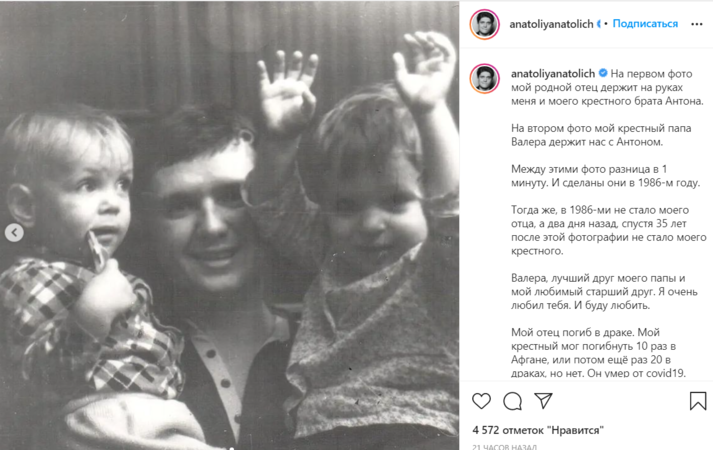Share the post with the paper plane icon
Screen dimensions: 713x450
543,400
